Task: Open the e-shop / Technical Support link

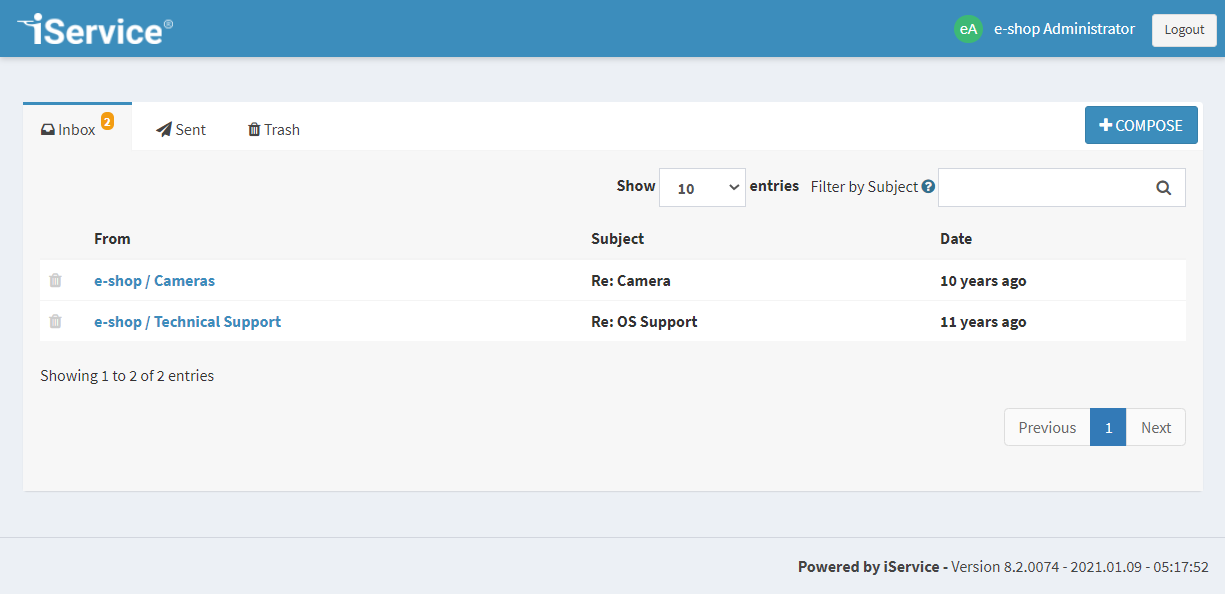Action: click(x=187, y=322)
